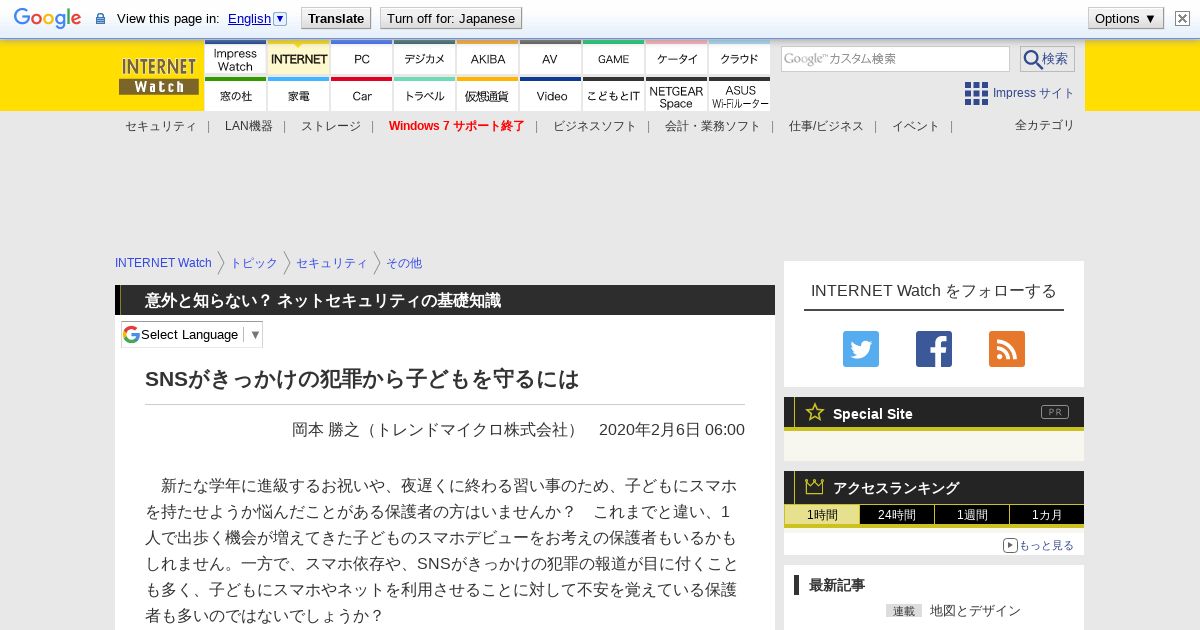Click the 全カテゴリ link

point(1044,125)
